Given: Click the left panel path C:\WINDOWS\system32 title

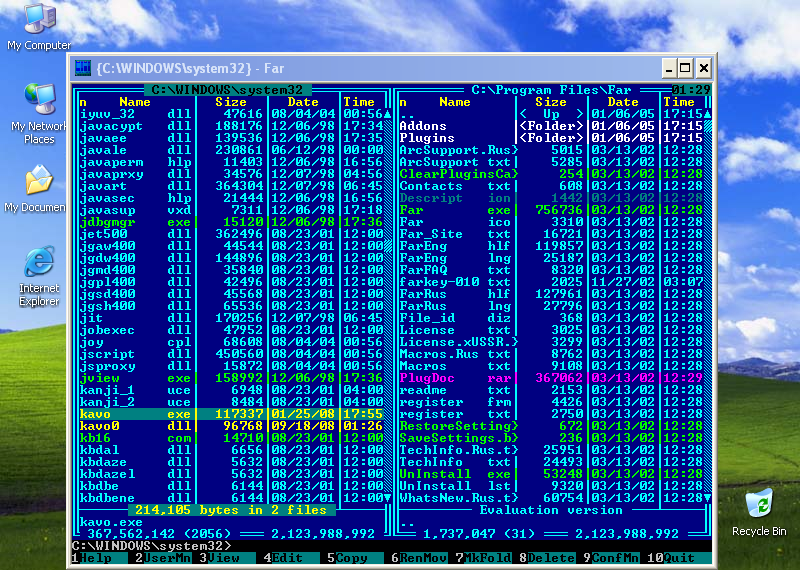Looking at the screenshot, I should tap(227, 90).
